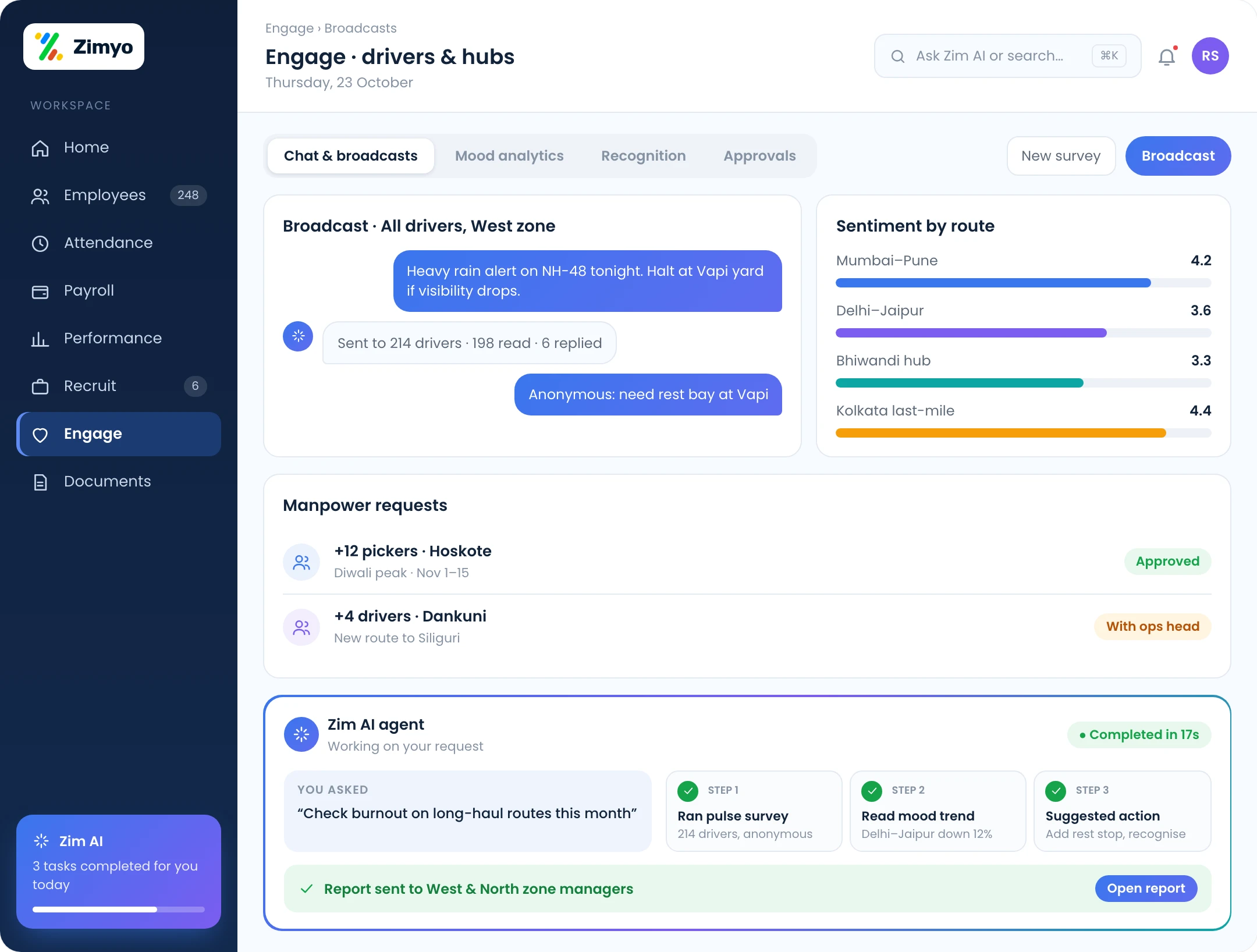Click the Bhiwandi hub sentiment bar
Viewport: 1257px width, 952px height.
coord(1023,383)
